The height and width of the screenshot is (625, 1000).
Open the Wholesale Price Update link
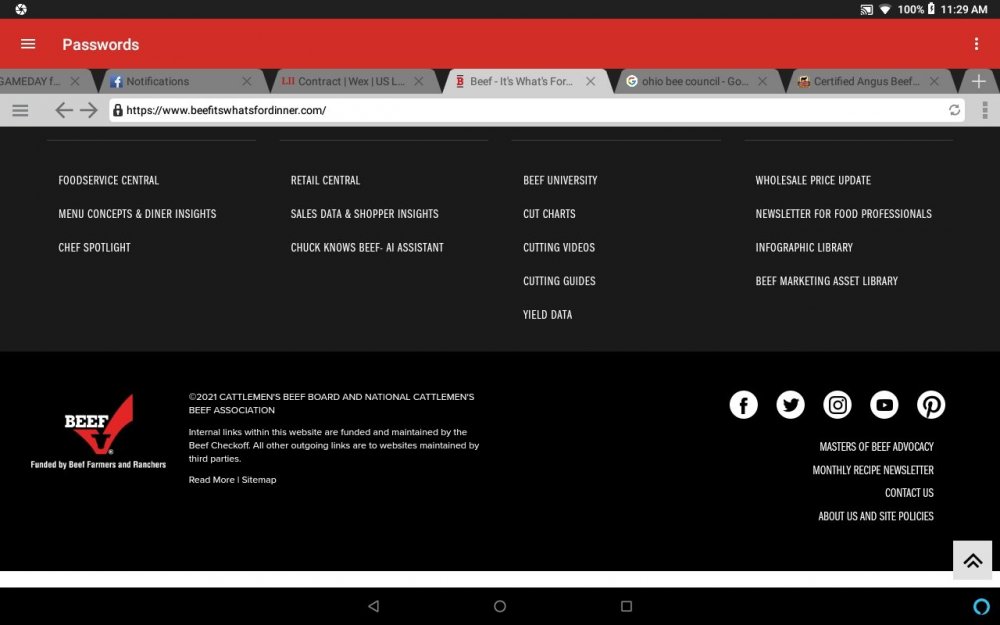tap(813, 180)
